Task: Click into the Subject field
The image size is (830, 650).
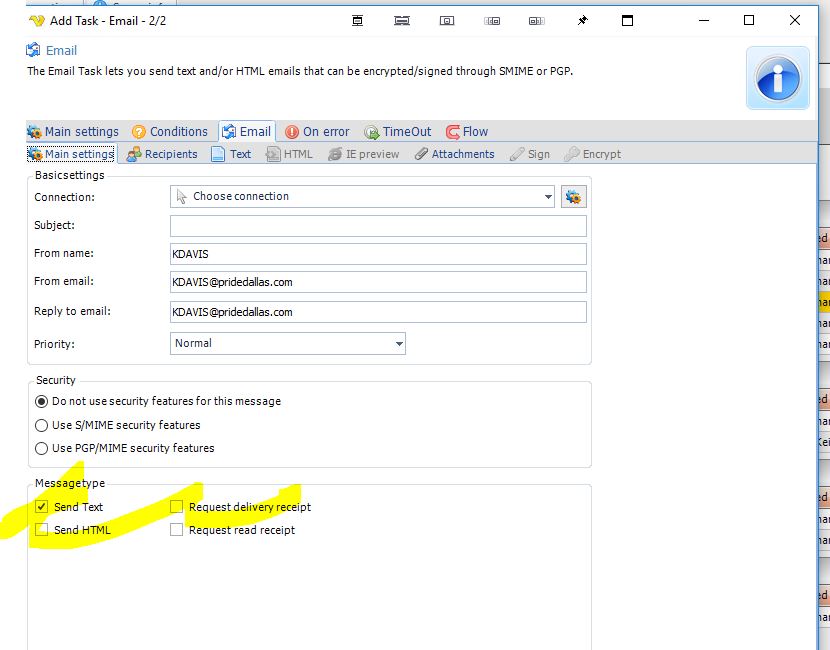Action: coord(378,226)
